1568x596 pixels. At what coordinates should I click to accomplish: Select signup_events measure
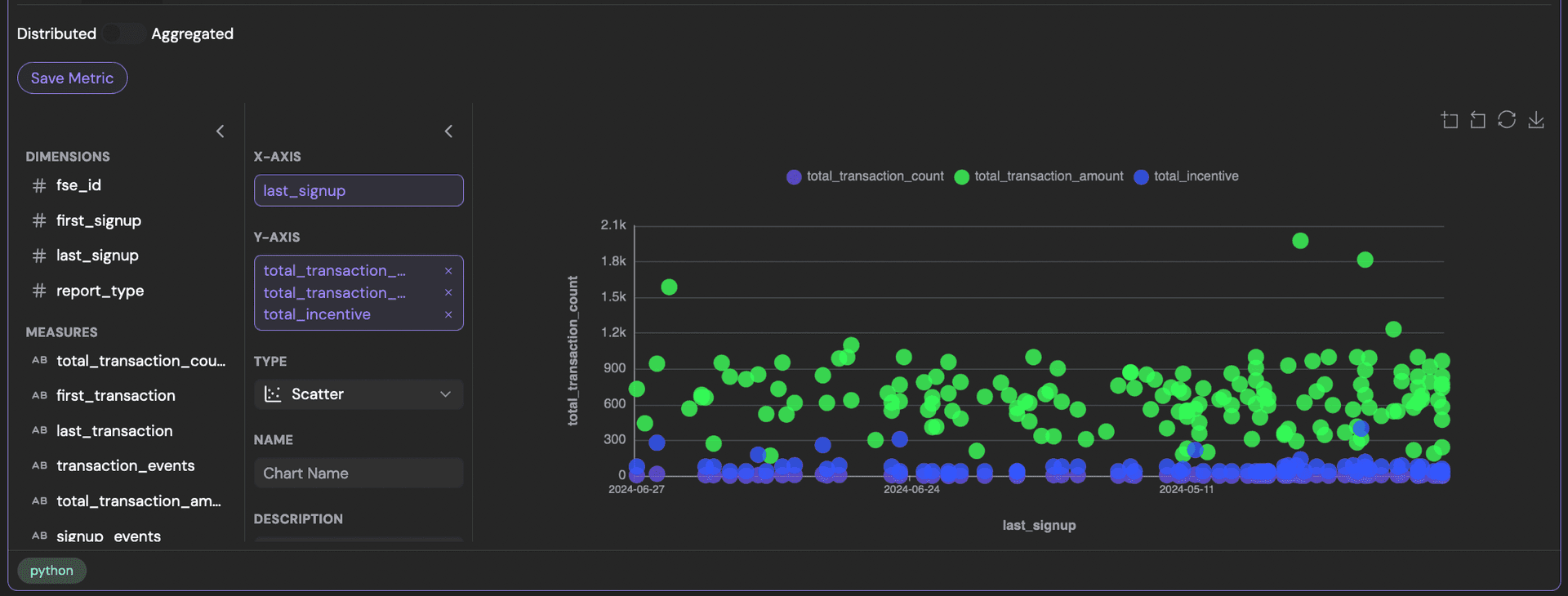[x=108, y=536]
